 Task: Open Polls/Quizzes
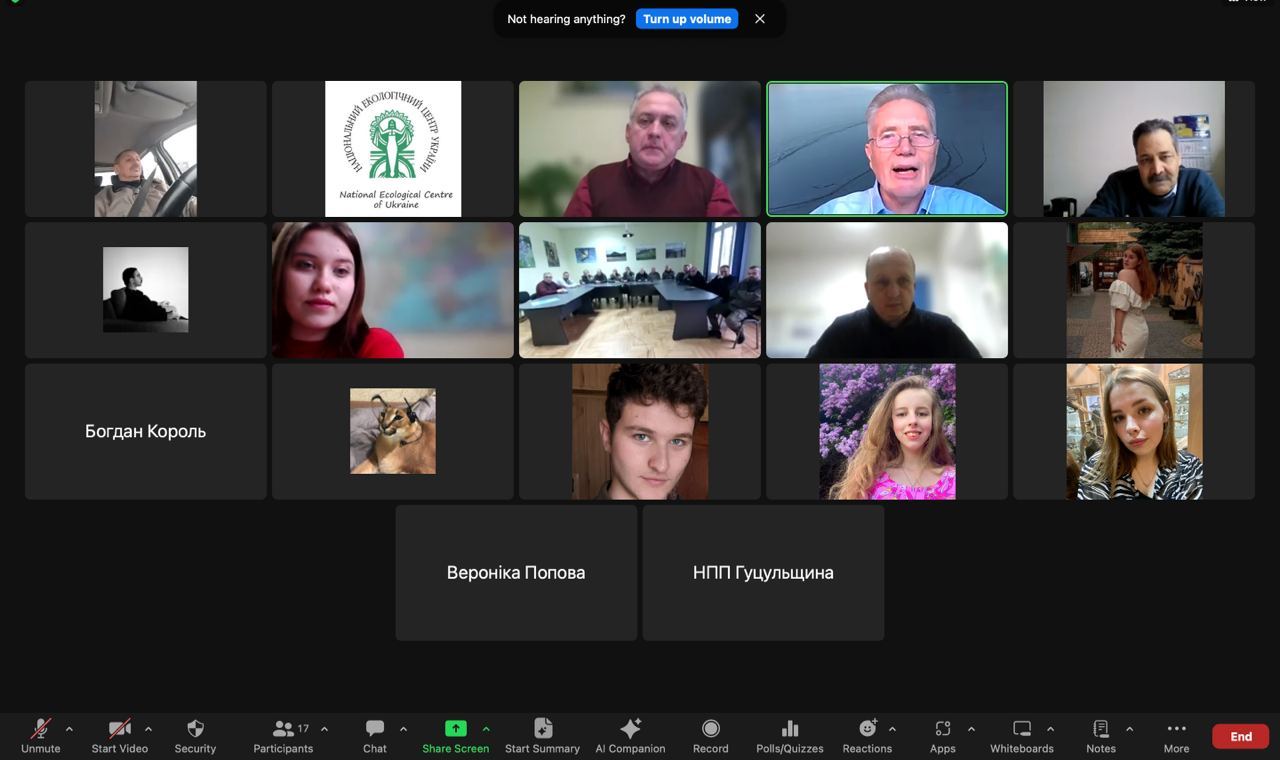789,730
